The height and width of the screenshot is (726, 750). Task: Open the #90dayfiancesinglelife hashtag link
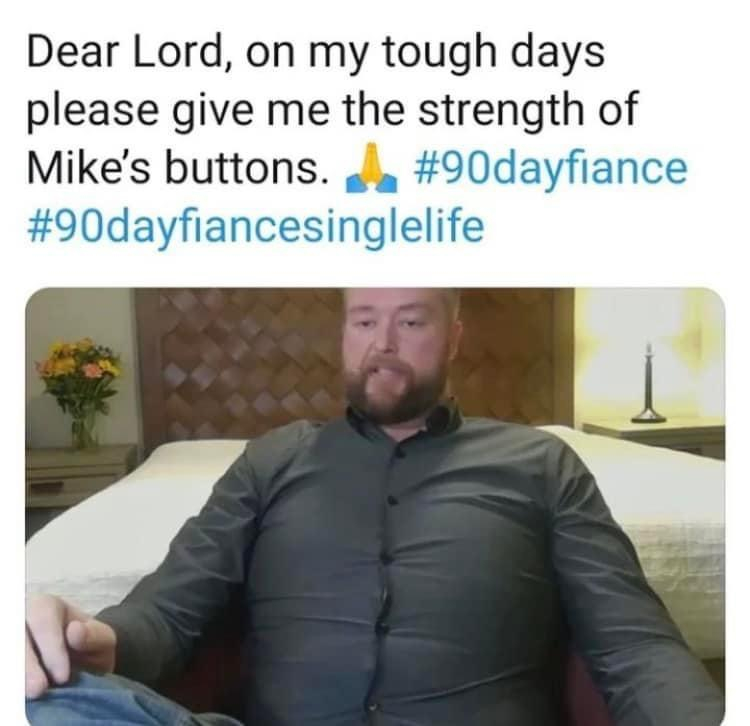click(255, 226)
